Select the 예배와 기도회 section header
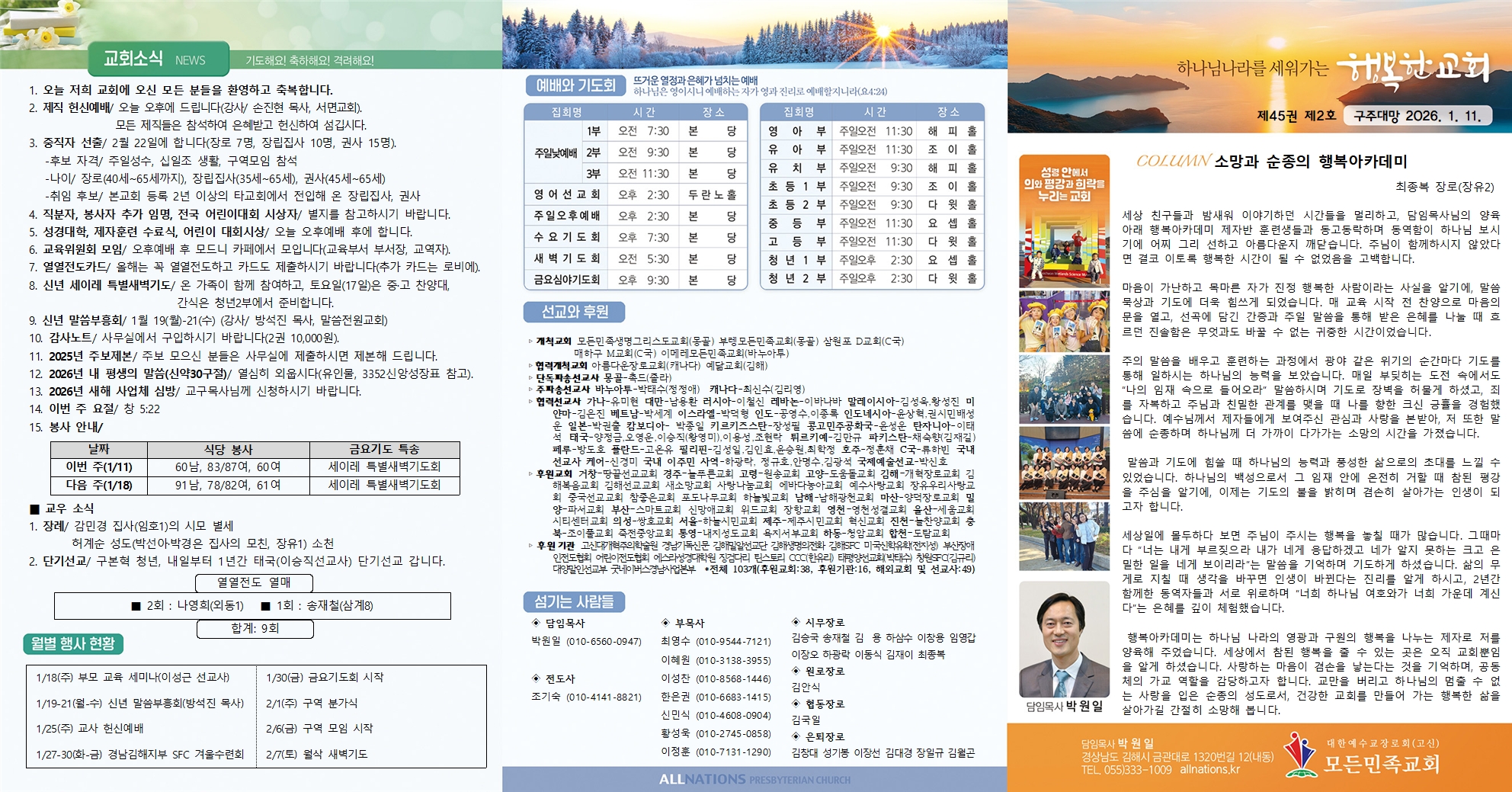Screen dimensions: 1512x792 coord(575,85)
